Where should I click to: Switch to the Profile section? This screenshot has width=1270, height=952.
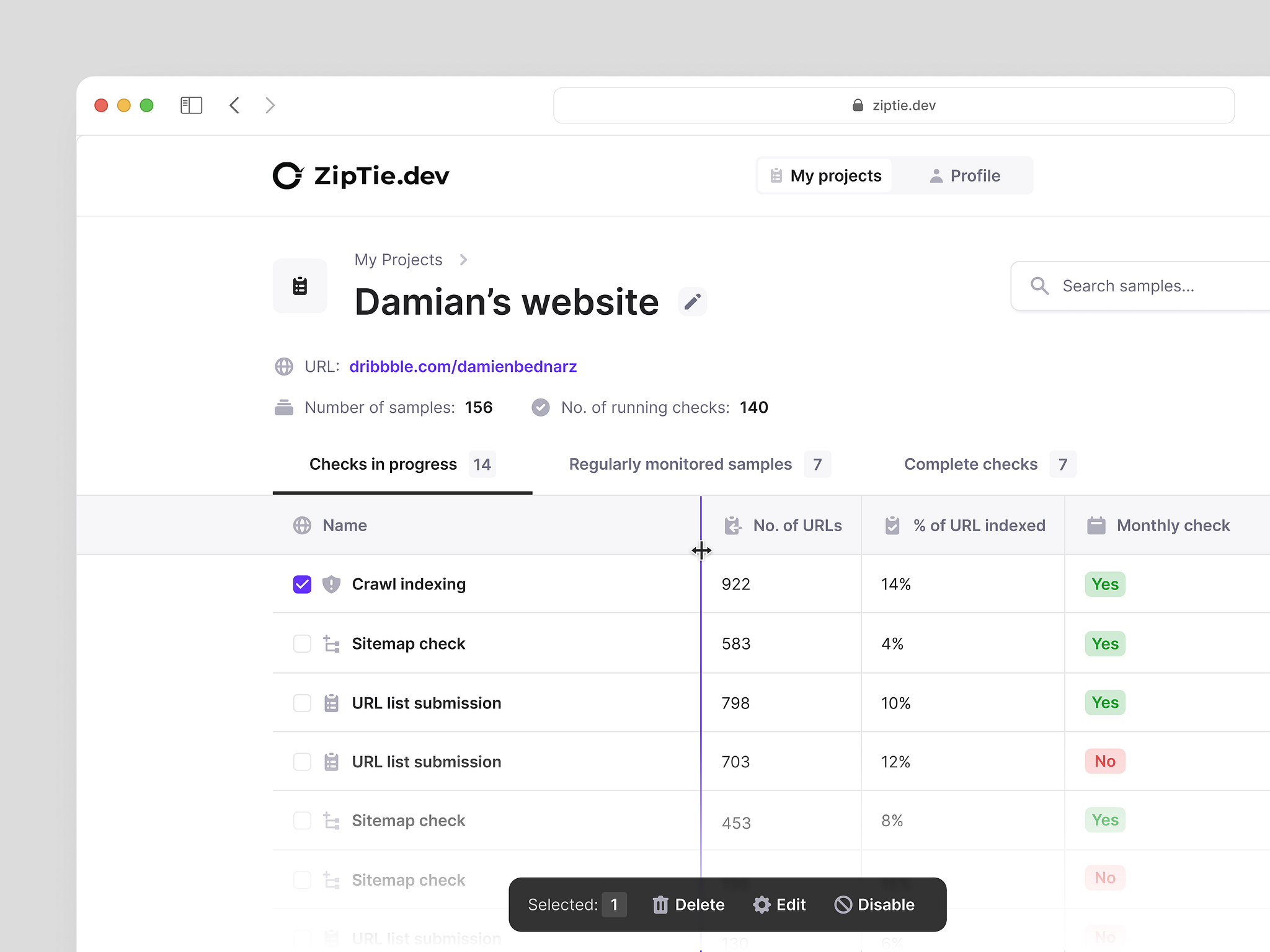pos(966,175)
